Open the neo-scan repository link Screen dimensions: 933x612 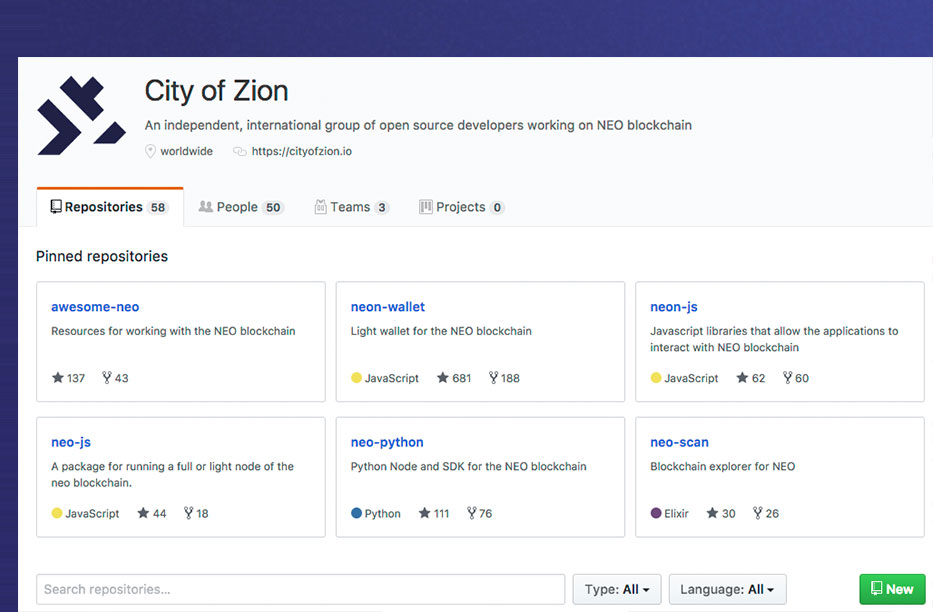click(x=680, y=442)
